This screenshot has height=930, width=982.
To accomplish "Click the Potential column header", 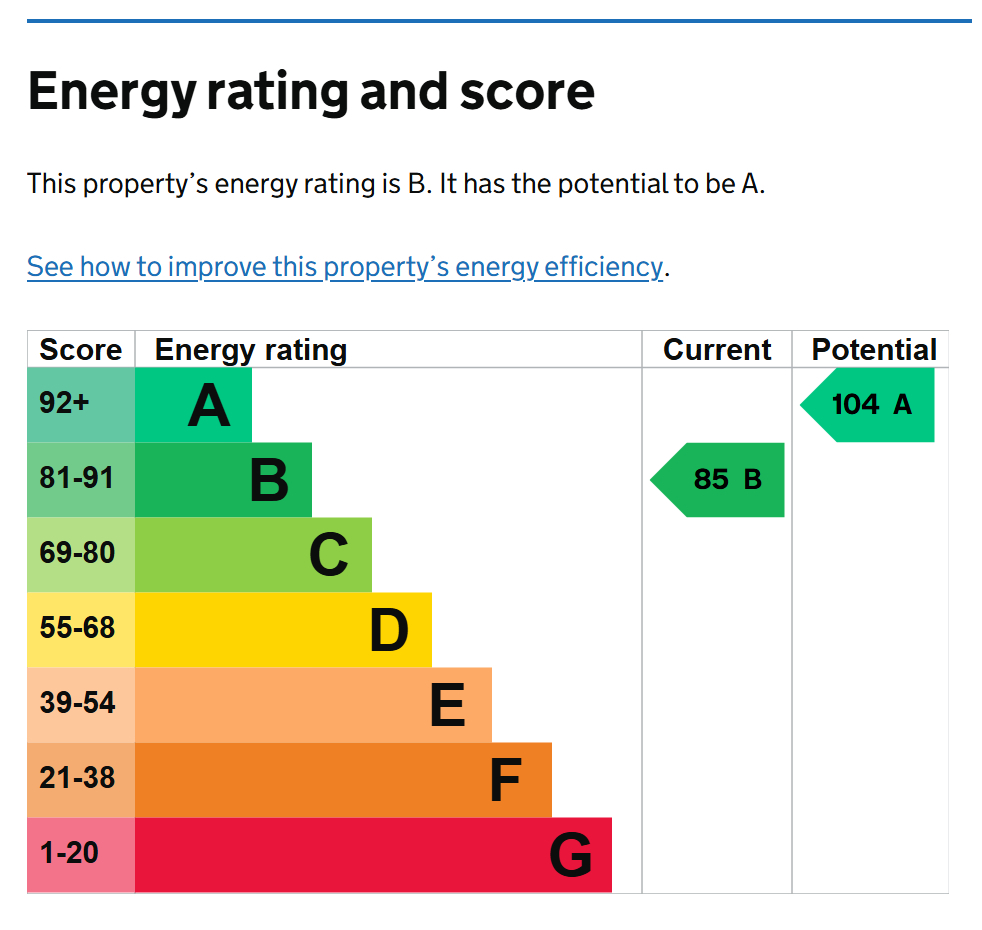I will tap(874, 350).
